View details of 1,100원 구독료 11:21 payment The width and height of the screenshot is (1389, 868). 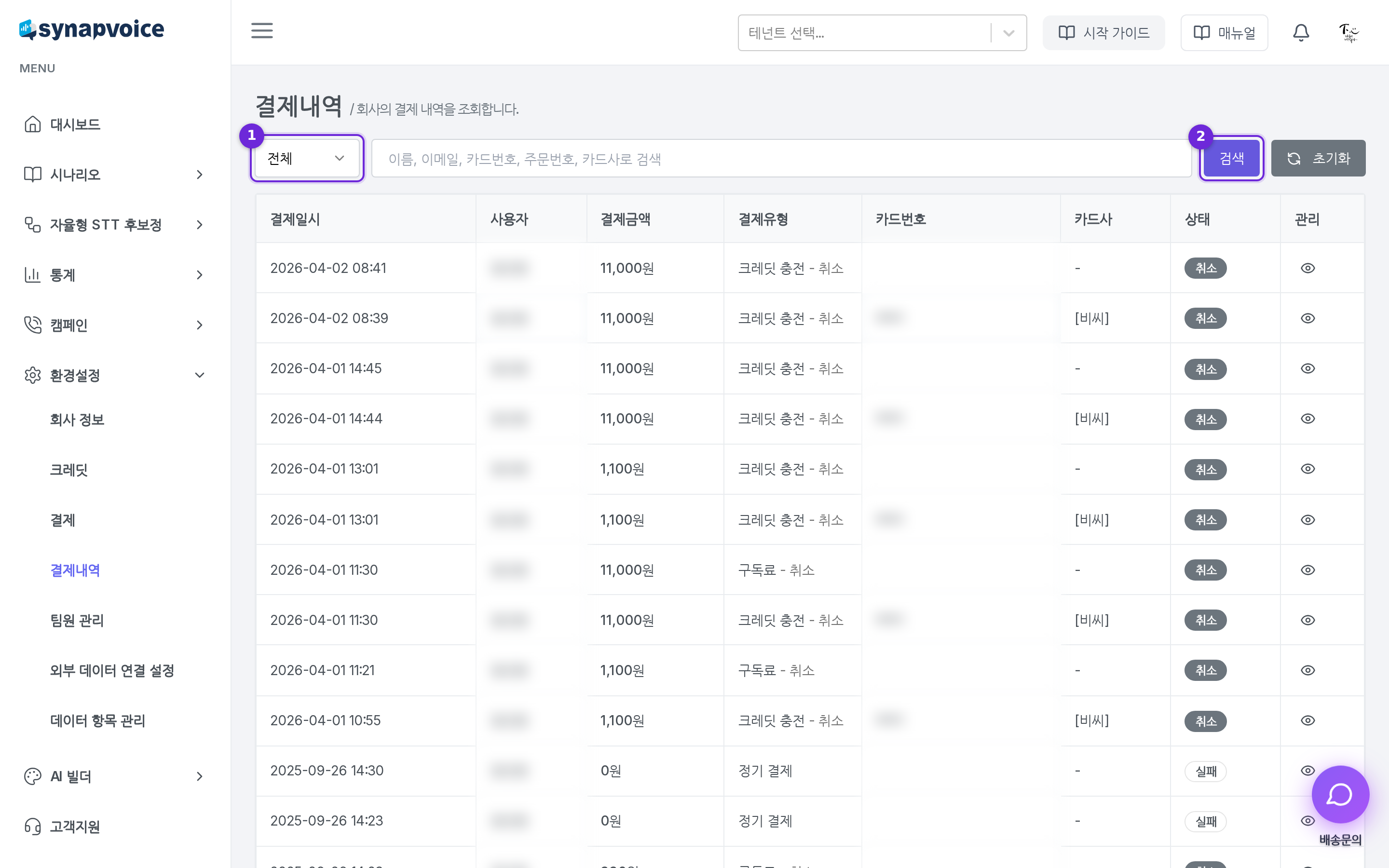pos(1307,670)
